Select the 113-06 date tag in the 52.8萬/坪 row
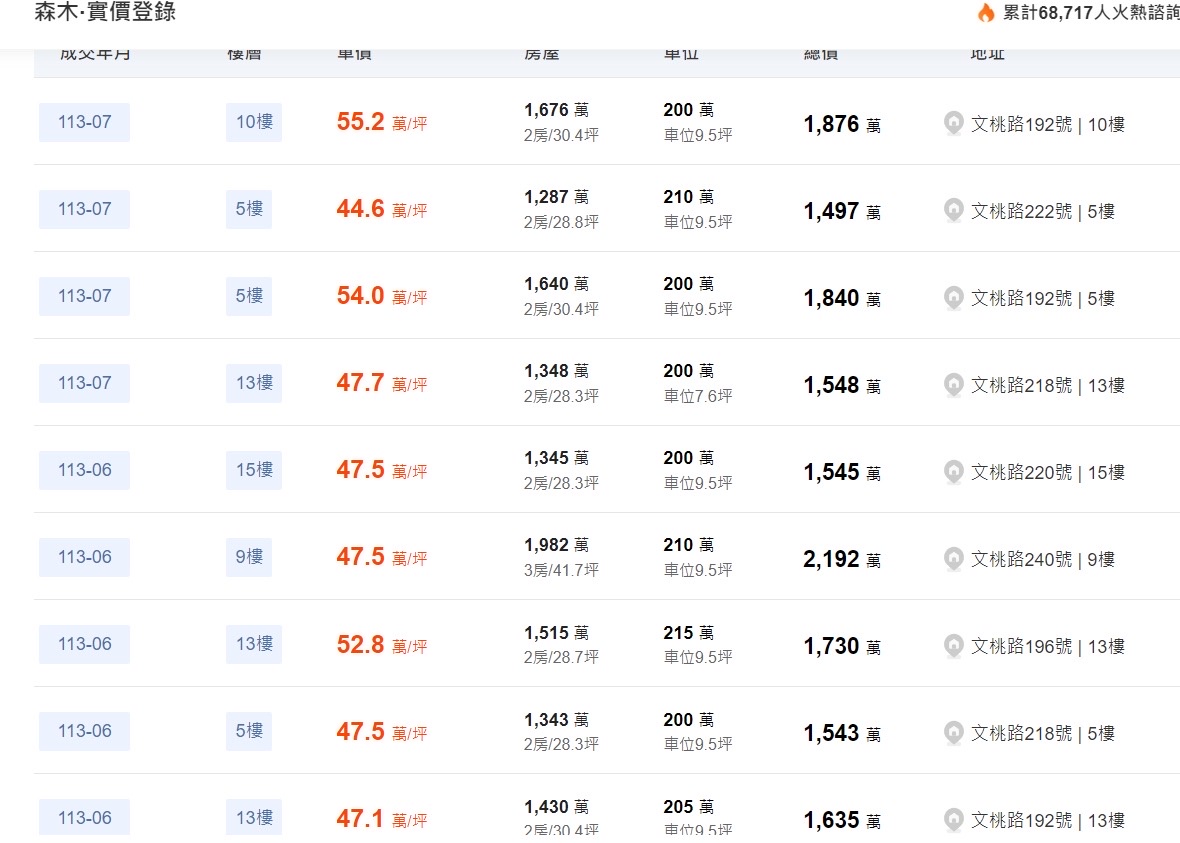Viewport: 1180px width, 843px height. 85,644
